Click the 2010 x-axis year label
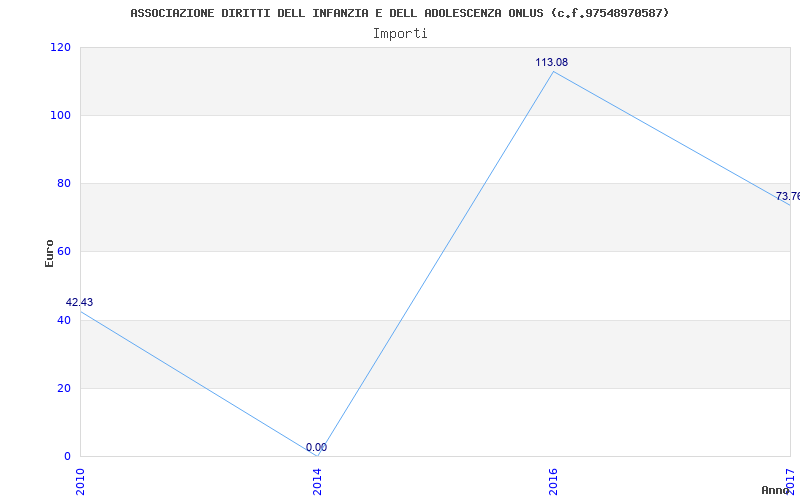 point(80,481)
